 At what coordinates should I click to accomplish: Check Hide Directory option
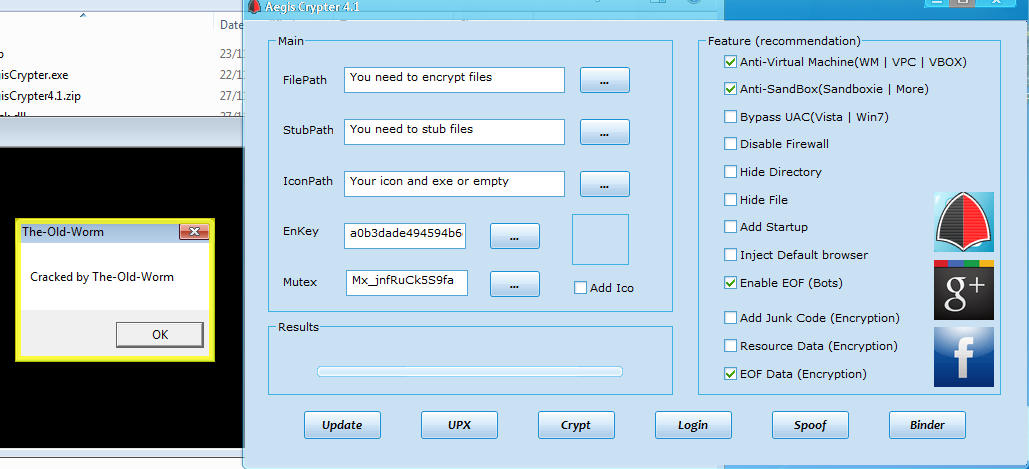[x=730, y=171]
